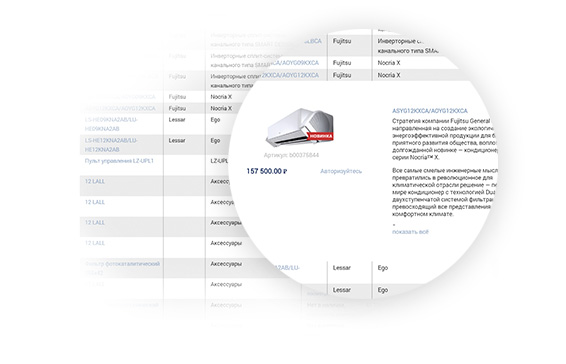Click the second 12 LALL item link
Viewport: 566px width, 364px height.
[x=95, y=202]
